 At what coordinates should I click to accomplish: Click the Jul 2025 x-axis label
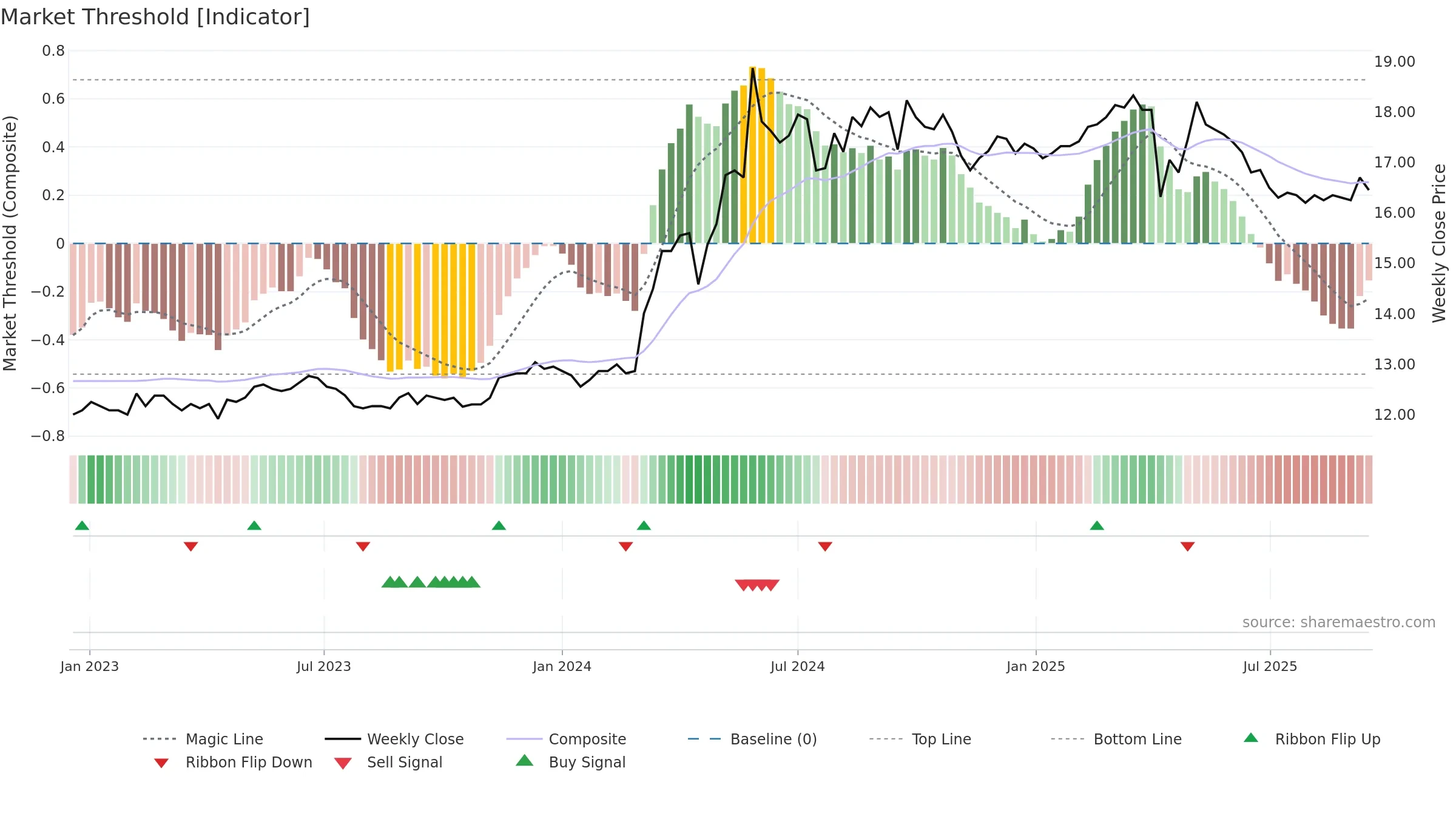point(1270,666)
